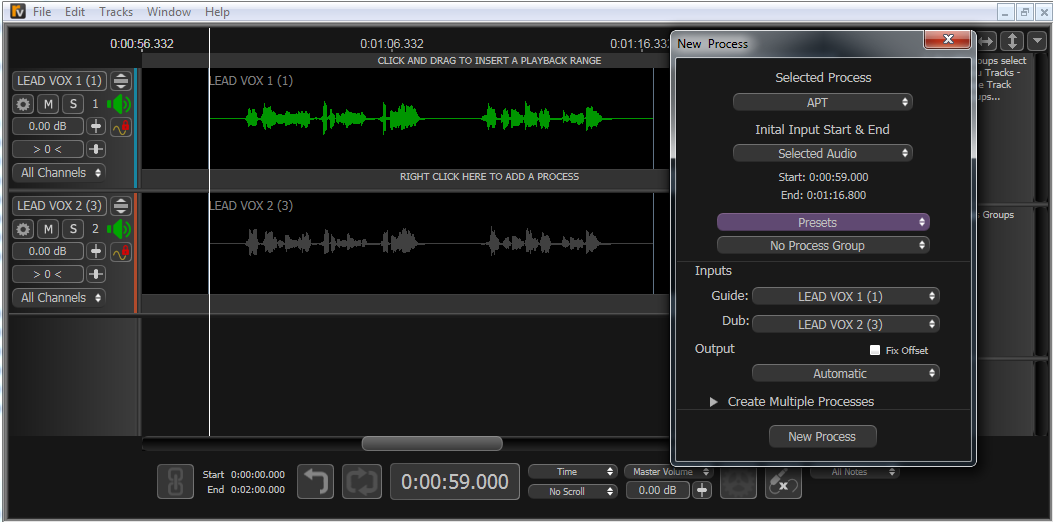The width and height of the screenshot is (1053, 522).
Task: Open the Tracks menu
Action: [115, 12]
